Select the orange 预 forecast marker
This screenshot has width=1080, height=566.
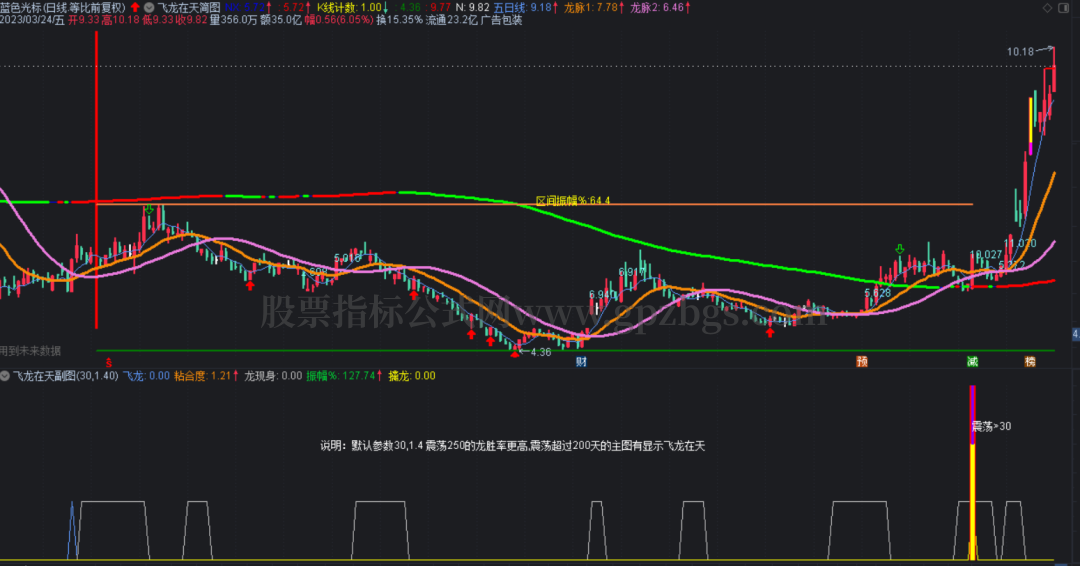tap(862, 361)
